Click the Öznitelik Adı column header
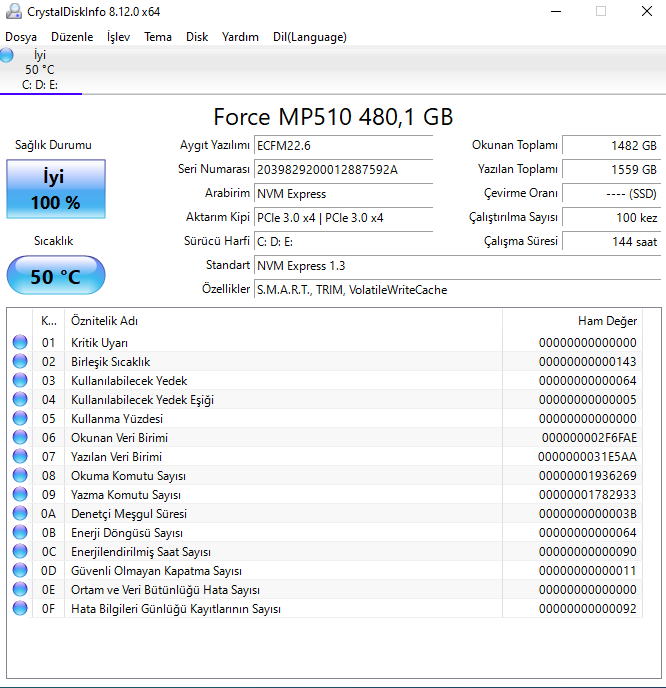The width and height of the screenshot is (666, 688). click(x=283, y=321)
